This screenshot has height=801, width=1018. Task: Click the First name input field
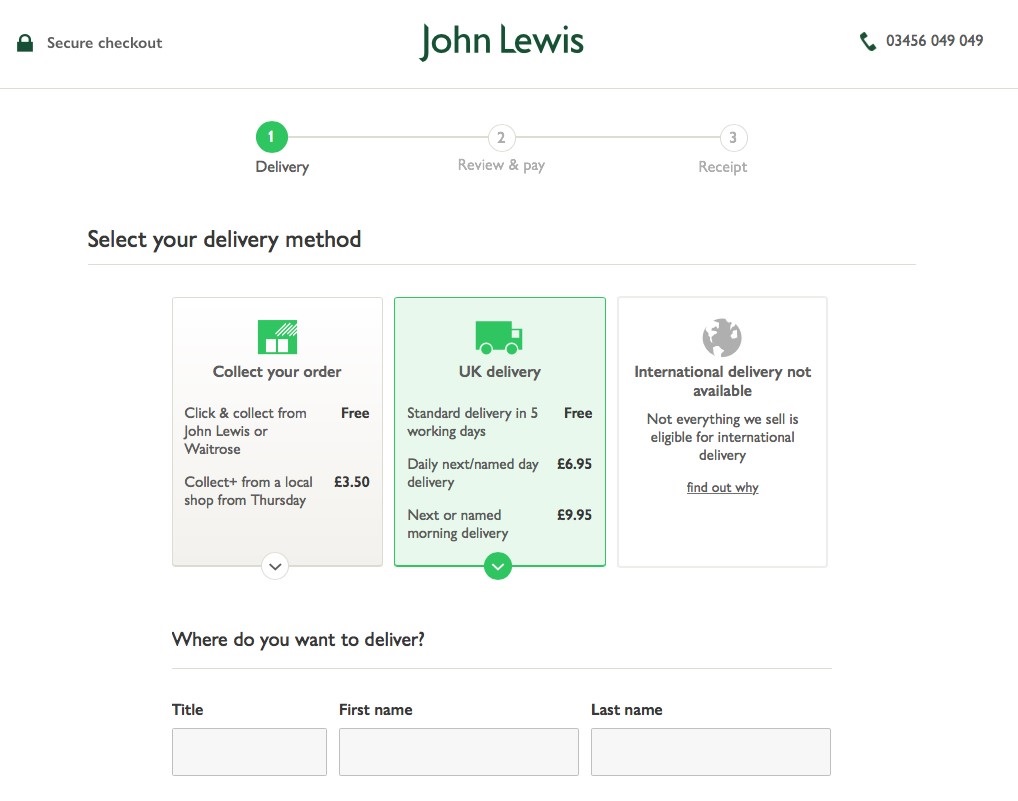458,752
